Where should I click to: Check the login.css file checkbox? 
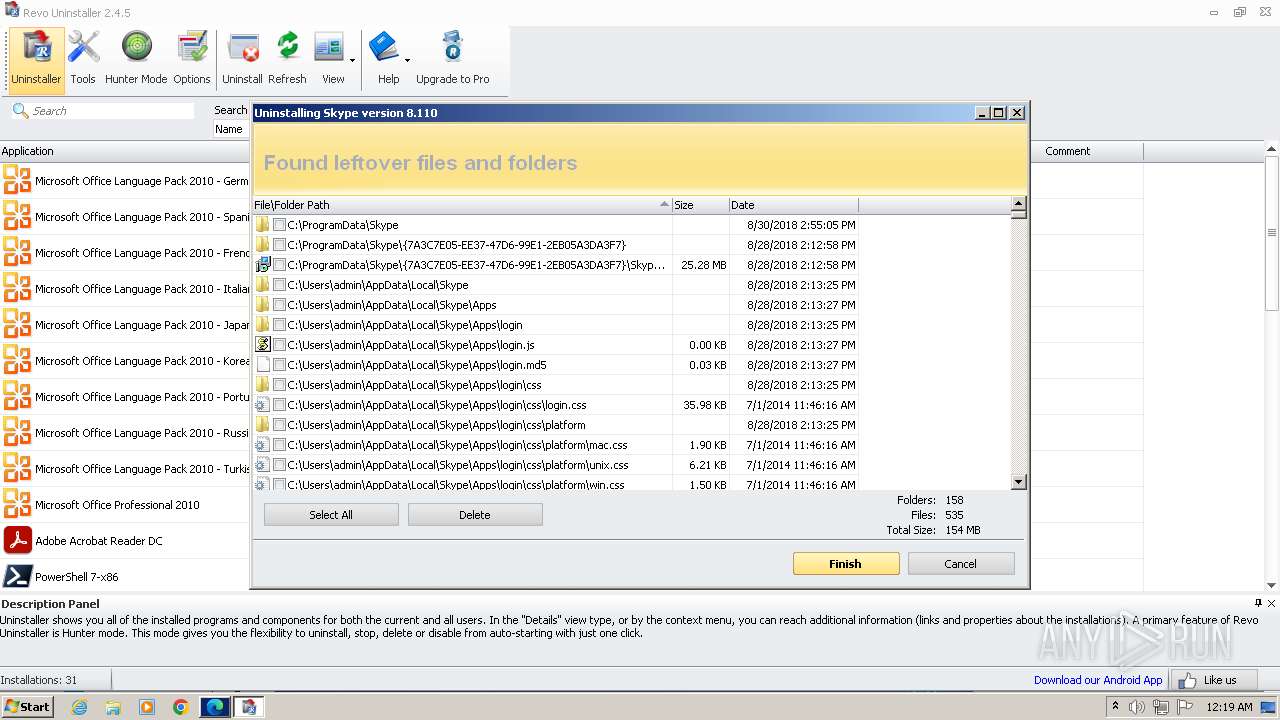[279, 405]
